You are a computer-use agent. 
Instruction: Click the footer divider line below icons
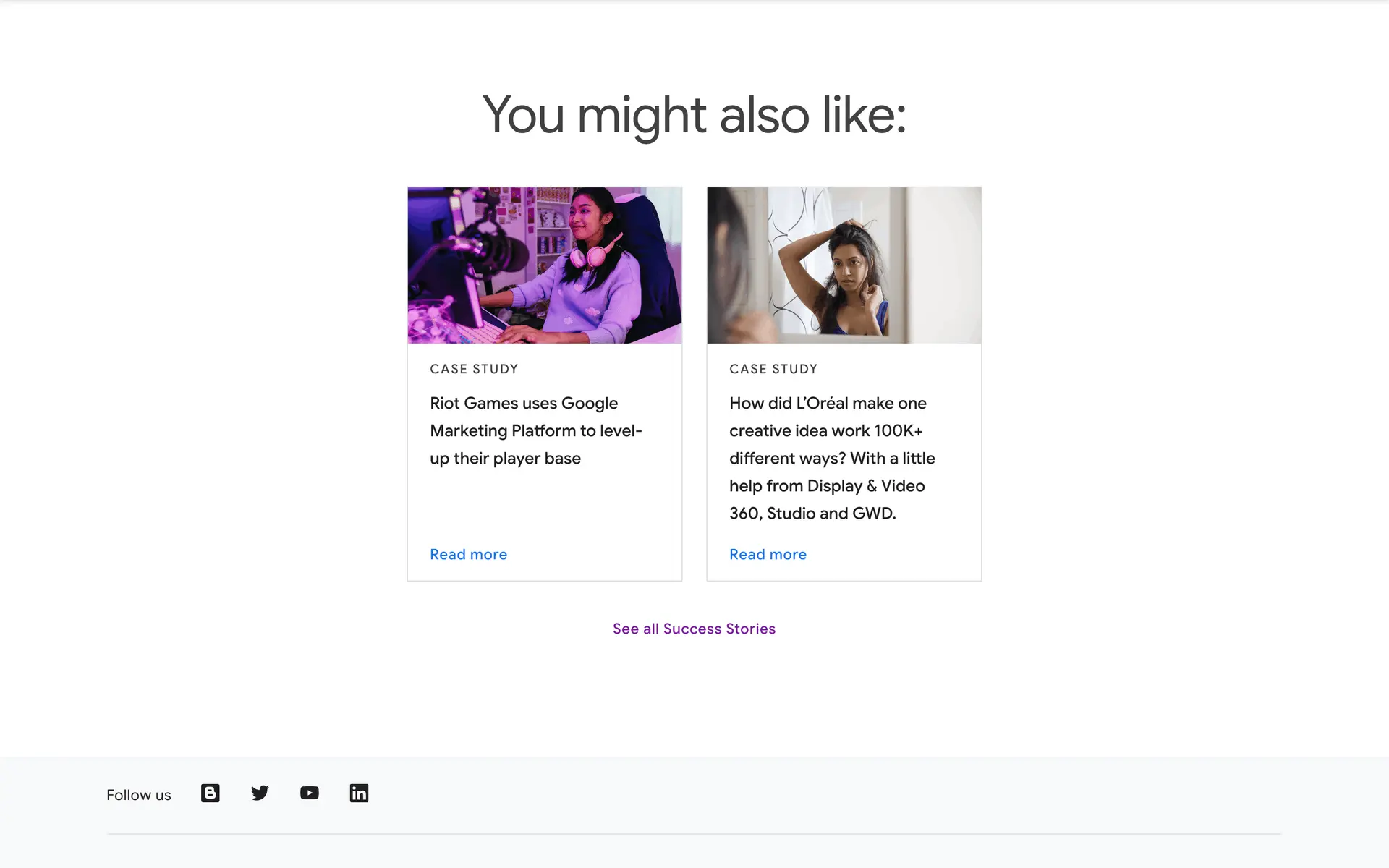tap(694, 834)
